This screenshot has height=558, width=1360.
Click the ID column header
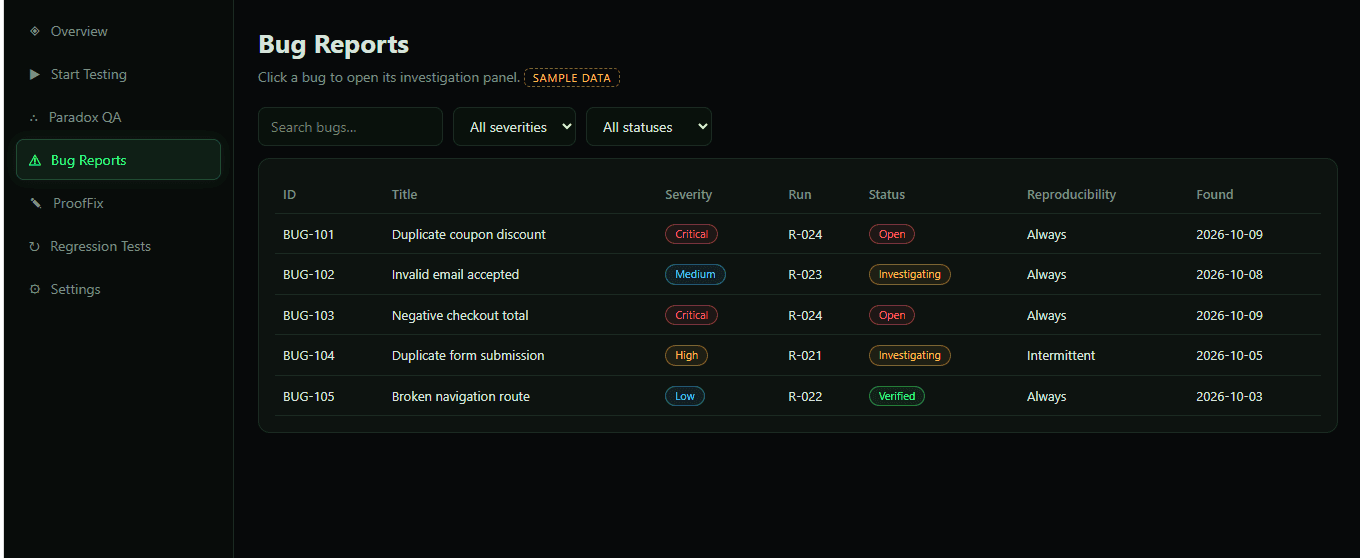tap(289, 195)
